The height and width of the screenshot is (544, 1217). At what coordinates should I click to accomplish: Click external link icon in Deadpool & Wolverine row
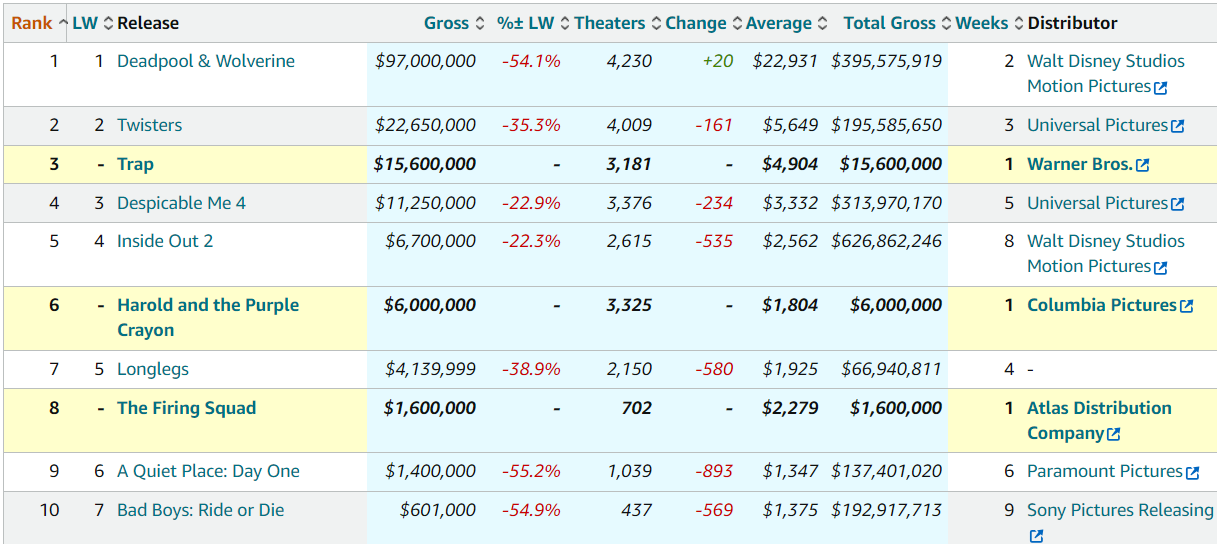[1160, 88]
